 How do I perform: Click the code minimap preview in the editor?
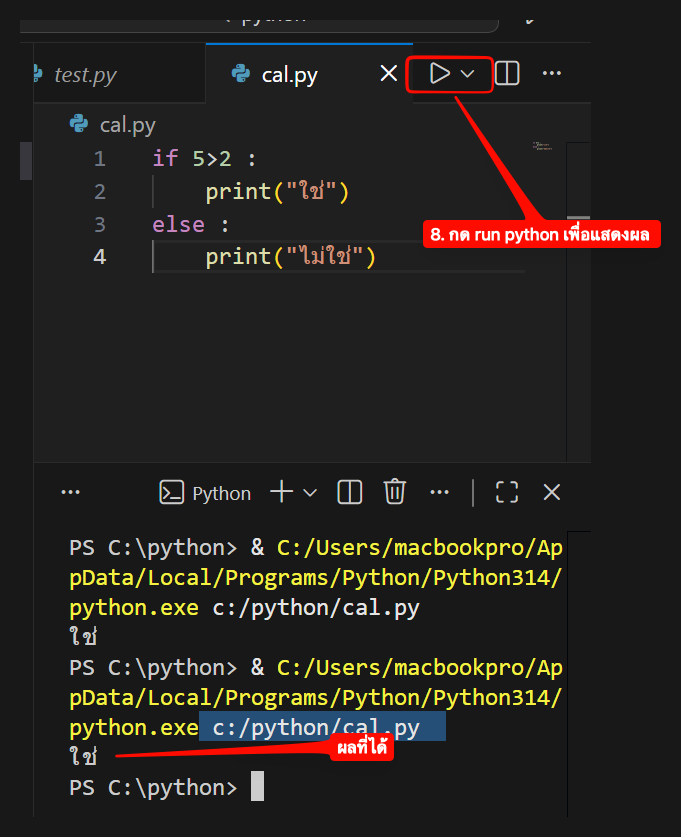542,147
